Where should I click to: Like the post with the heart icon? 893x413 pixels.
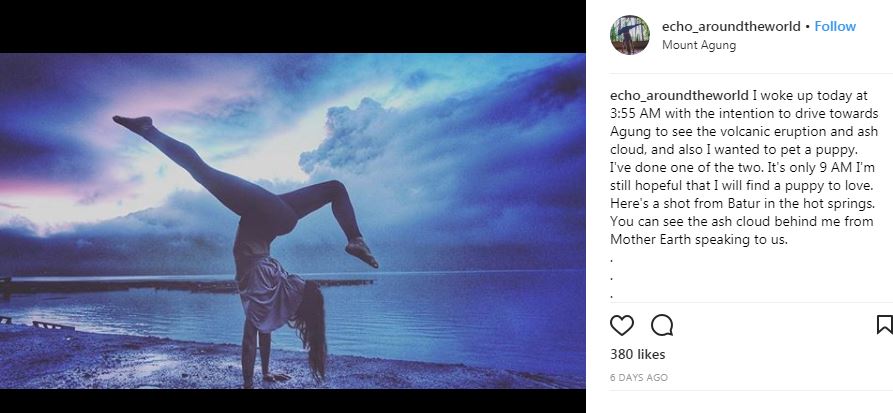pos(622,325)
